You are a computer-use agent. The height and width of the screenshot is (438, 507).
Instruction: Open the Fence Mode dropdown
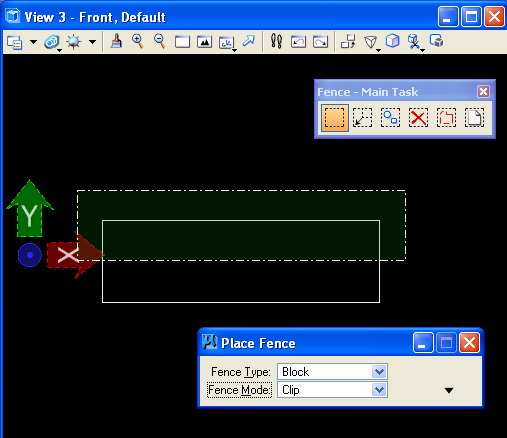332,390
